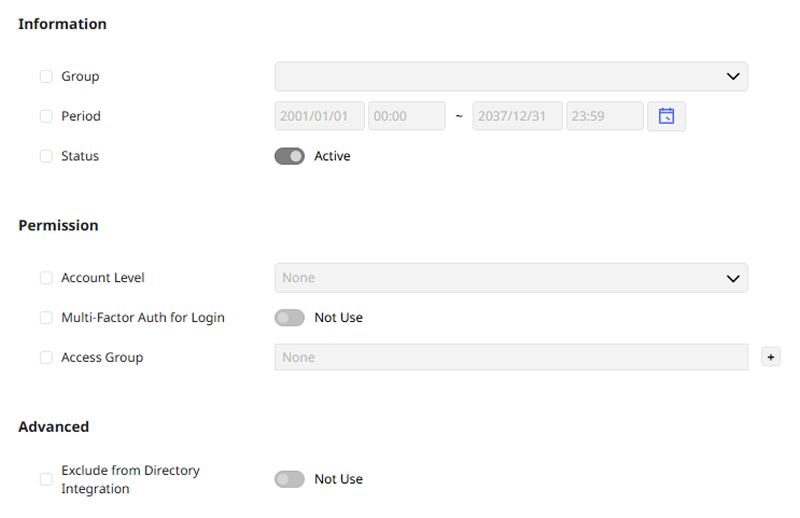800x518 pixels.
Task: Click the end time field 23:59
Action: point(604,116)
